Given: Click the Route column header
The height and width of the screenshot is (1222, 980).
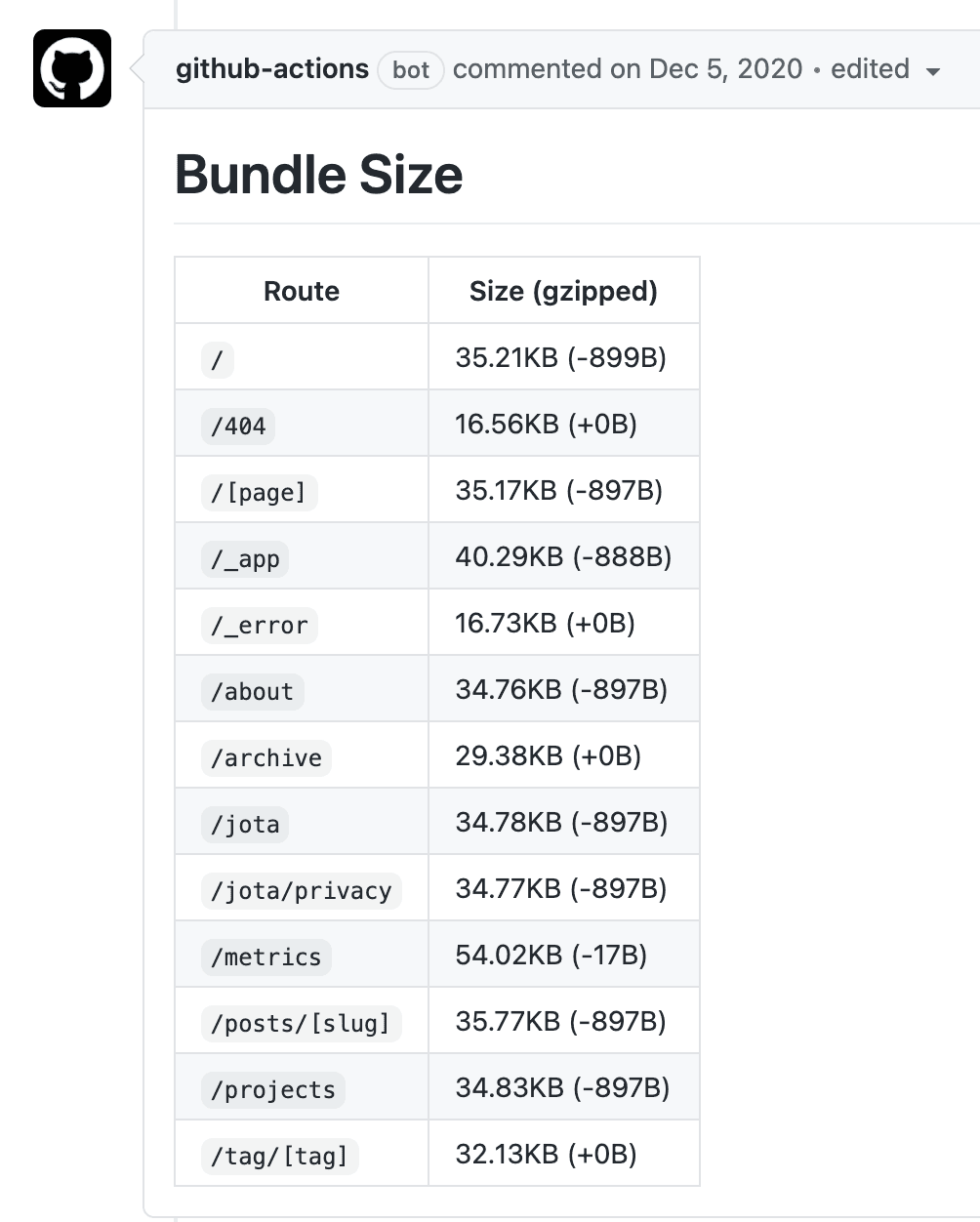Looking at the screenshot, I should [x=301, y=291].
